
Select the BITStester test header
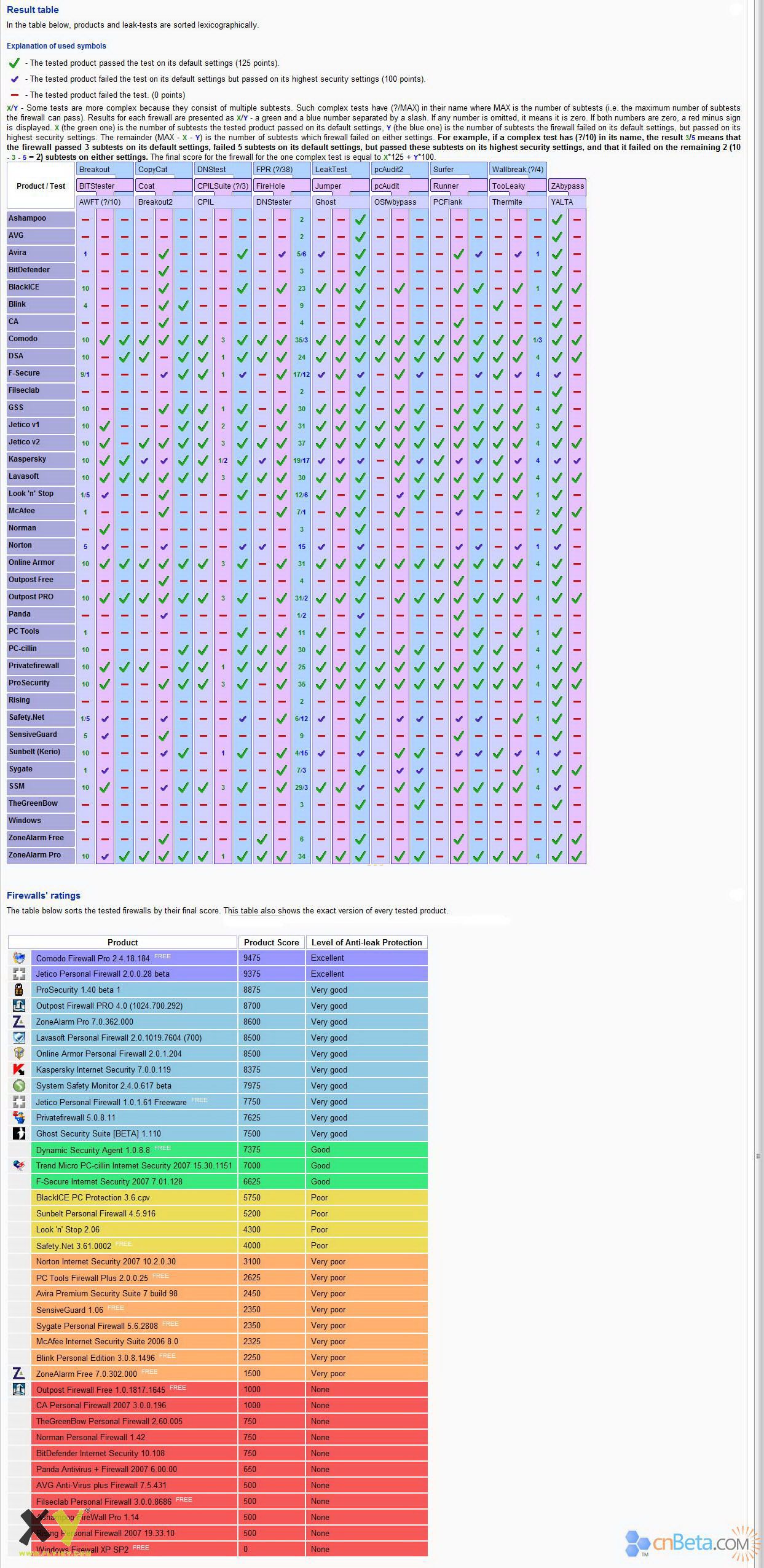pyautogui.click(x=105, y=186)
